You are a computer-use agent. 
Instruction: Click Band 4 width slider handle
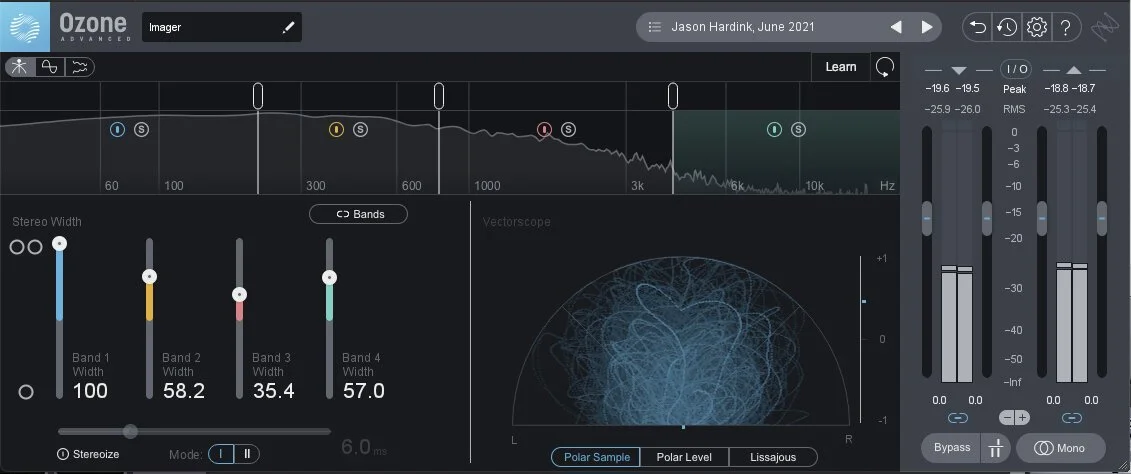click(x=329, y=277)
